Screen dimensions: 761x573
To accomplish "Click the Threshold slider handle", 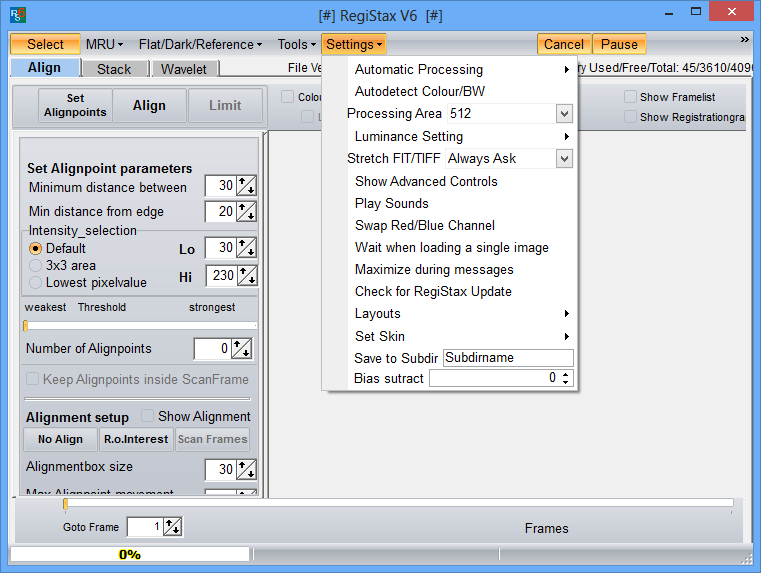I will point(26,326).
